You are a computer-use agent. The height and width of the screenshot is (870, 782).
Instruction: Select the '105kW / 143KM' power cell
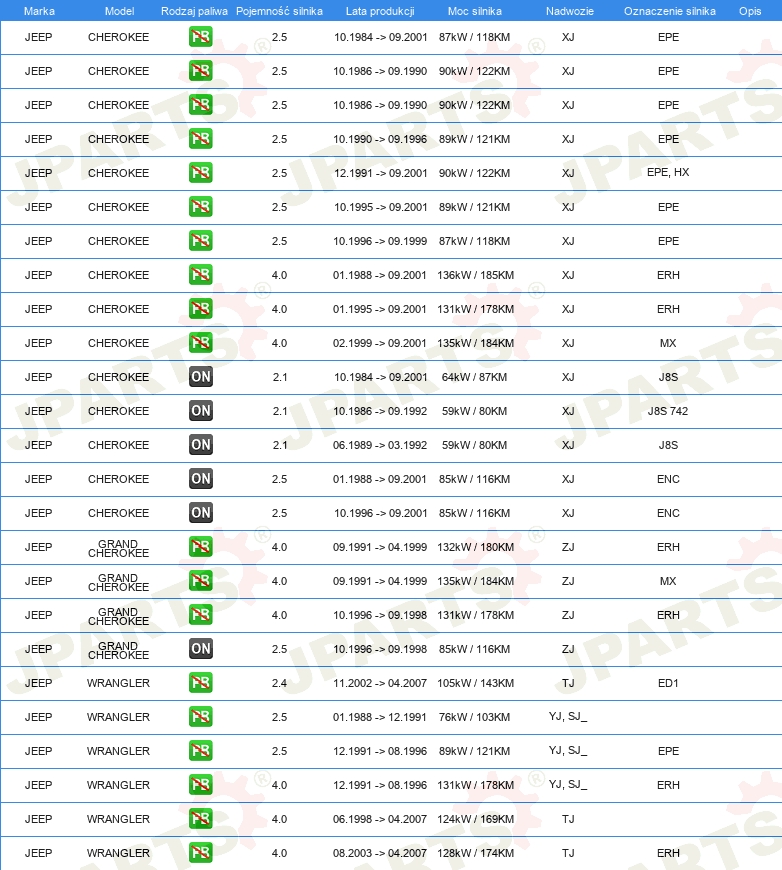pyautogui.click(x=476, y=683)
